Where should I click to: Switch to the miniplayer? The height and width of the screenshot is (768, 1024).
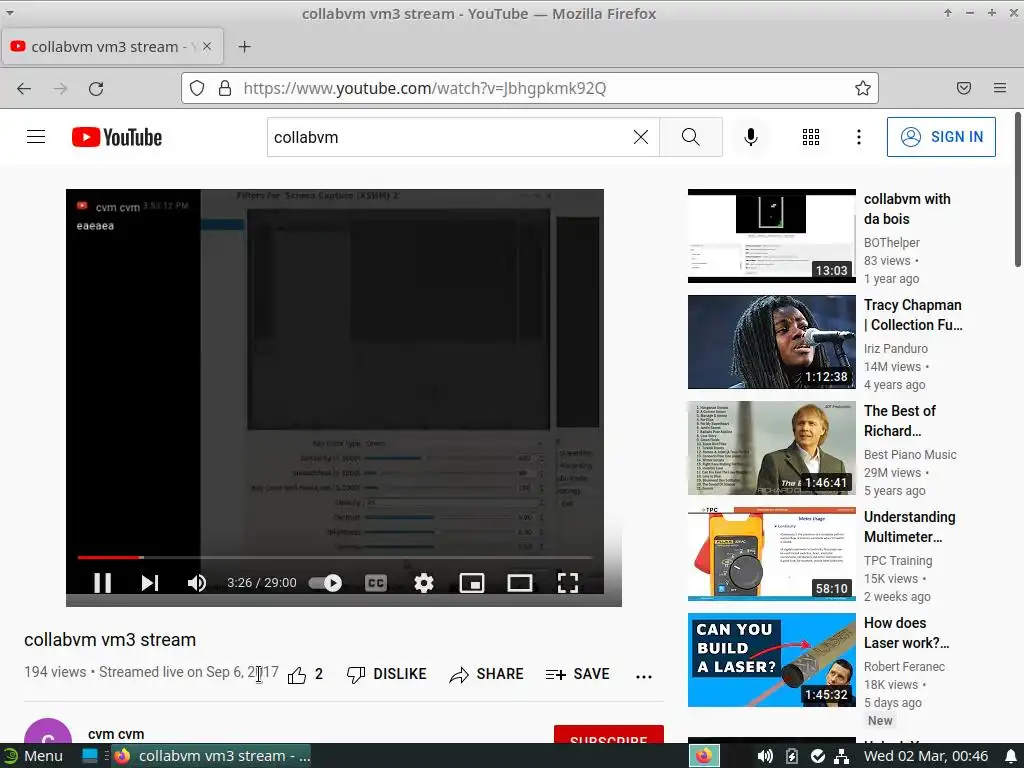click(472, 583)
